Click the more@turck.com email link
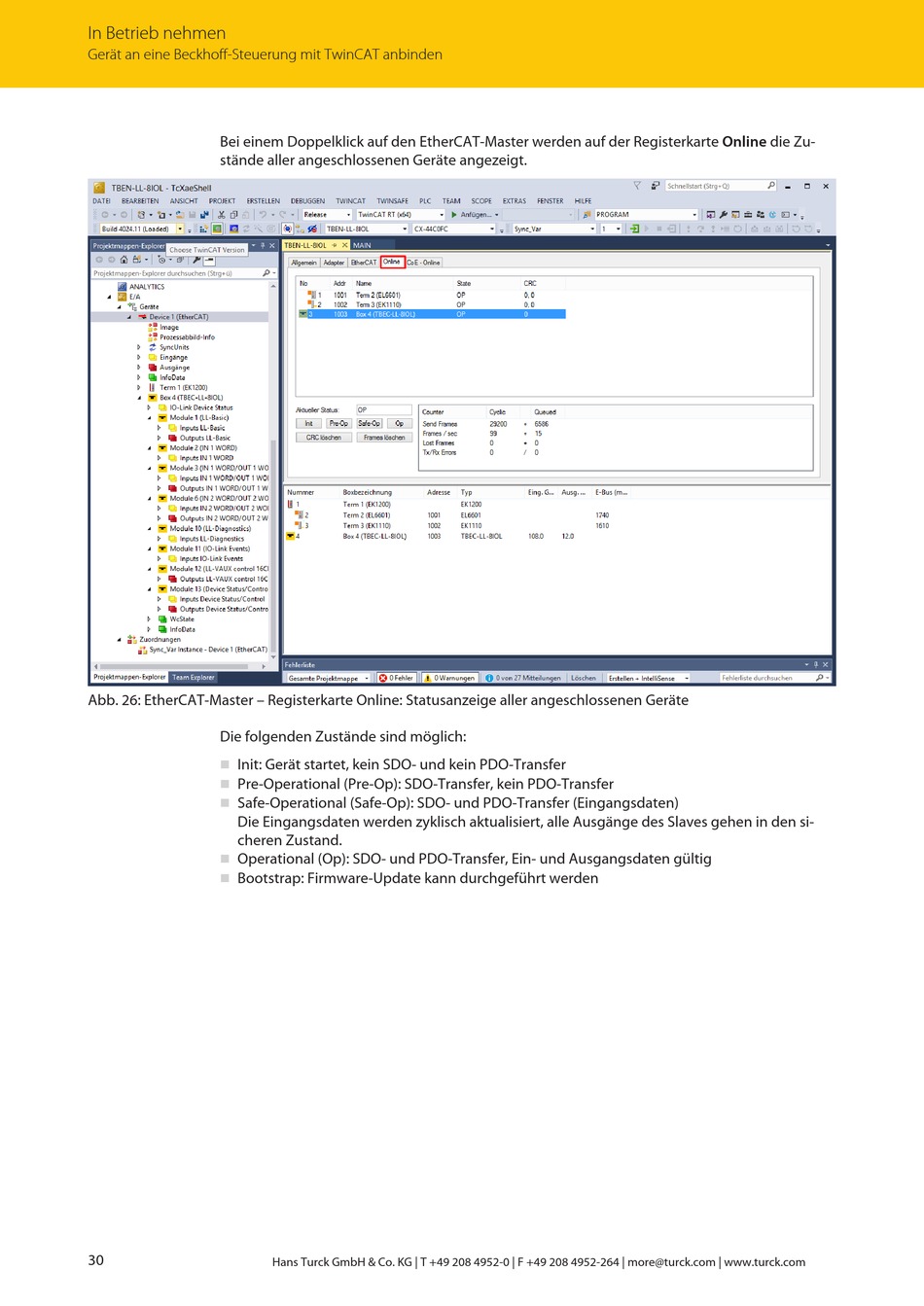 pos(671,1262)
